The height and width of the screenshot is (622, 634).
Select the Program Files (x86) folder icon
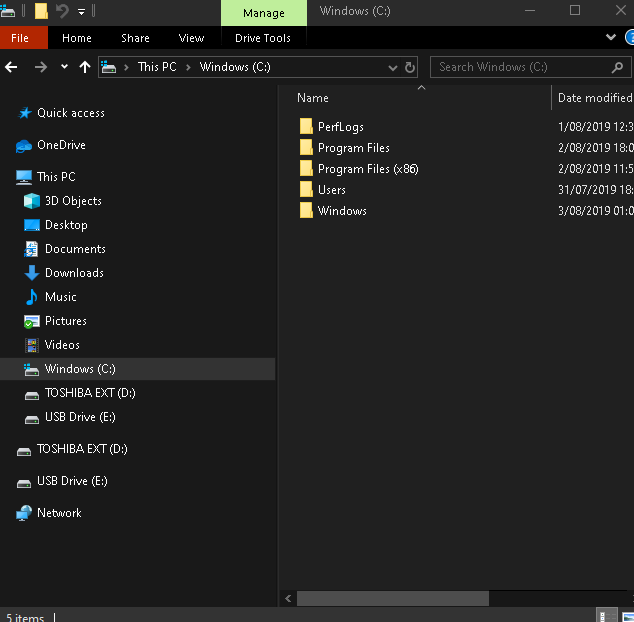pyautogui.click(x=306, y=168)
